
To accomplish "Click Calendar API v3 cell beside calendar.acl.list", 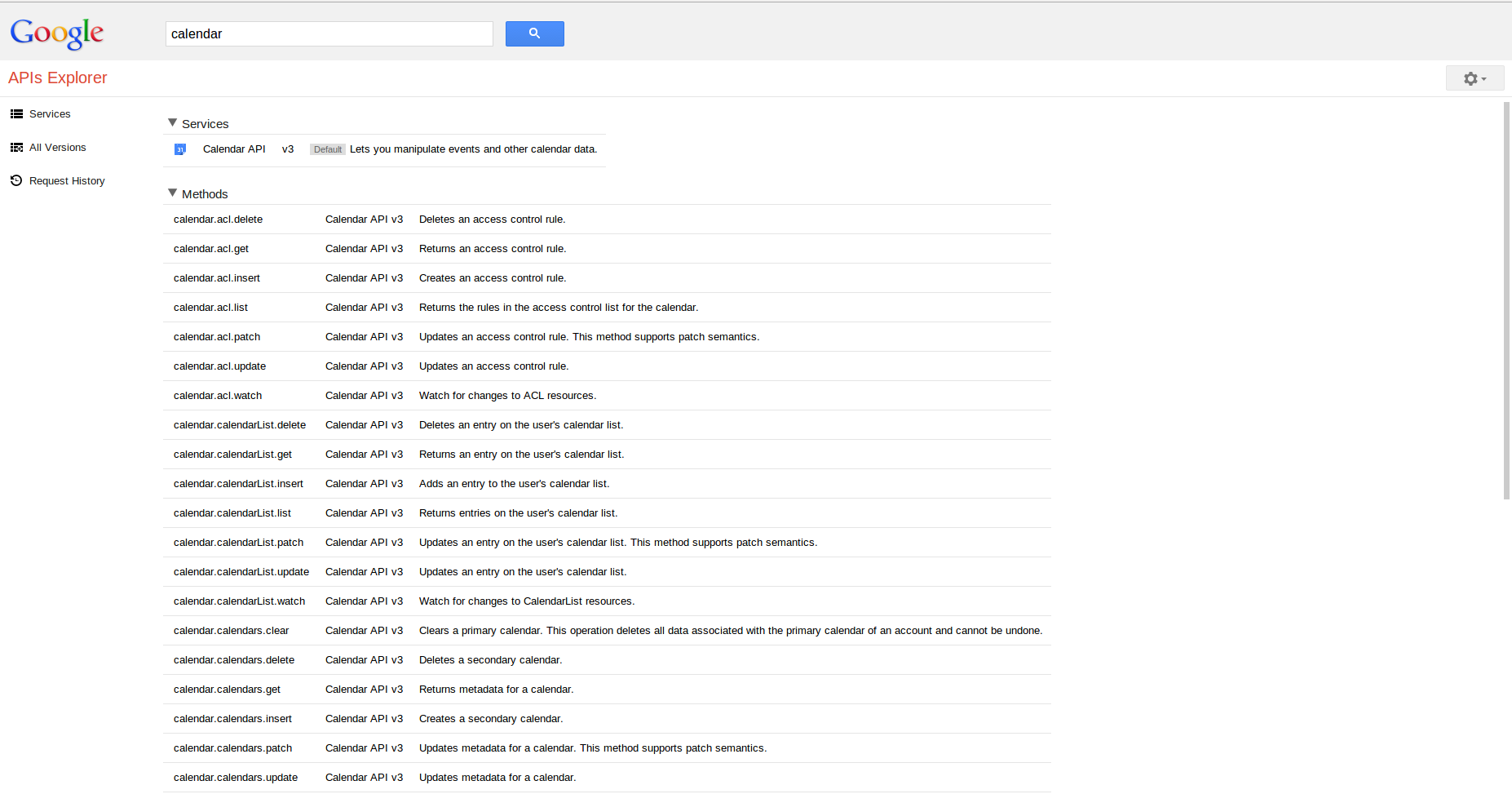I will (x=365, y=308).
